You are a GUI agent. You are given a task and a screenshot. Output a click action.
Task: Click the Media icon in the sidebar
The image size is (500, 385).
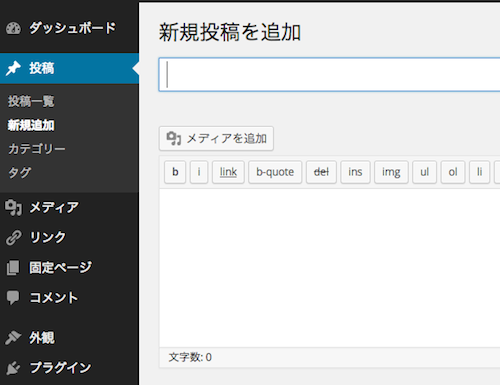(x=13, y=207)
